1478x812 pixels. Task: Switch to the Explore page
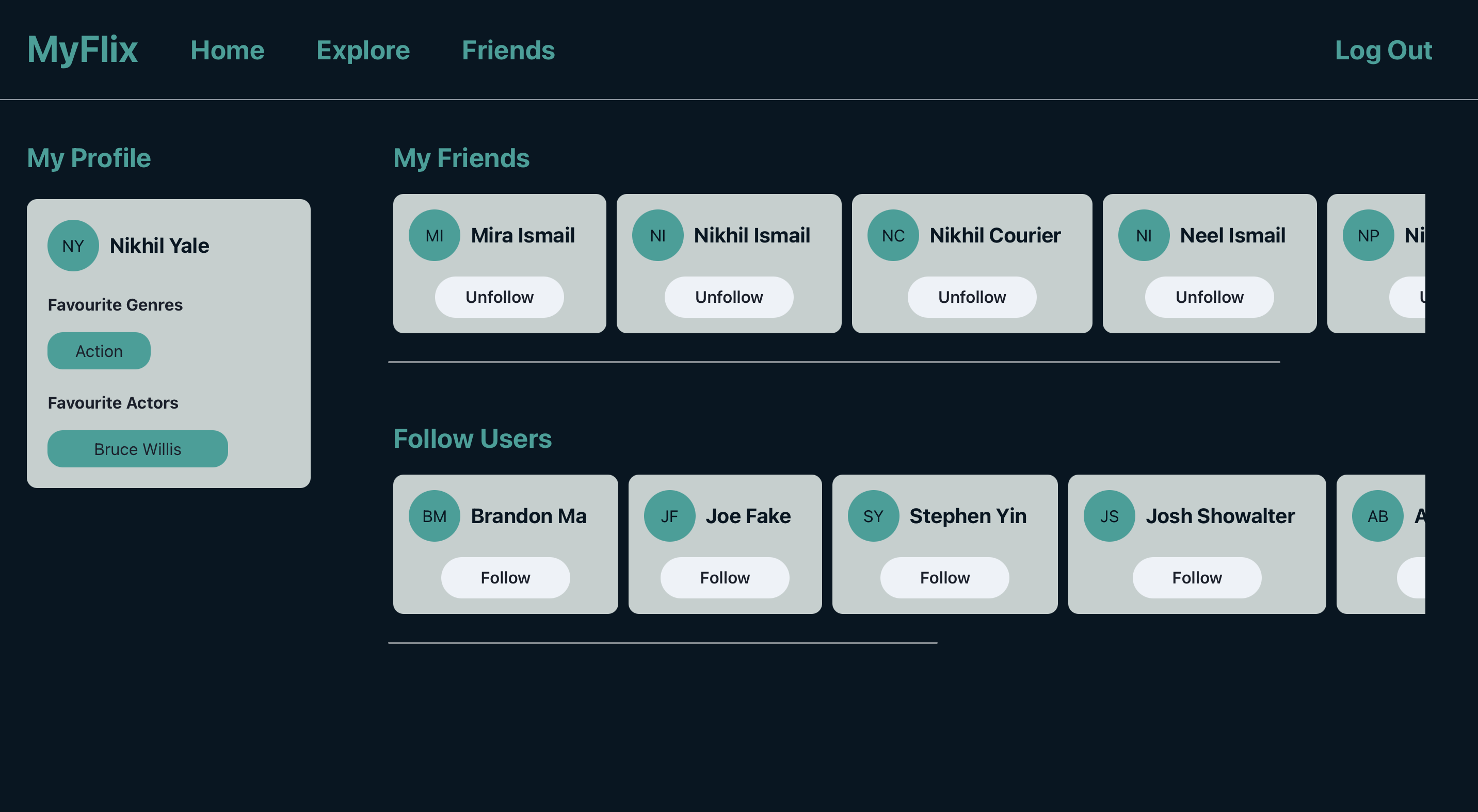[363, 50]
